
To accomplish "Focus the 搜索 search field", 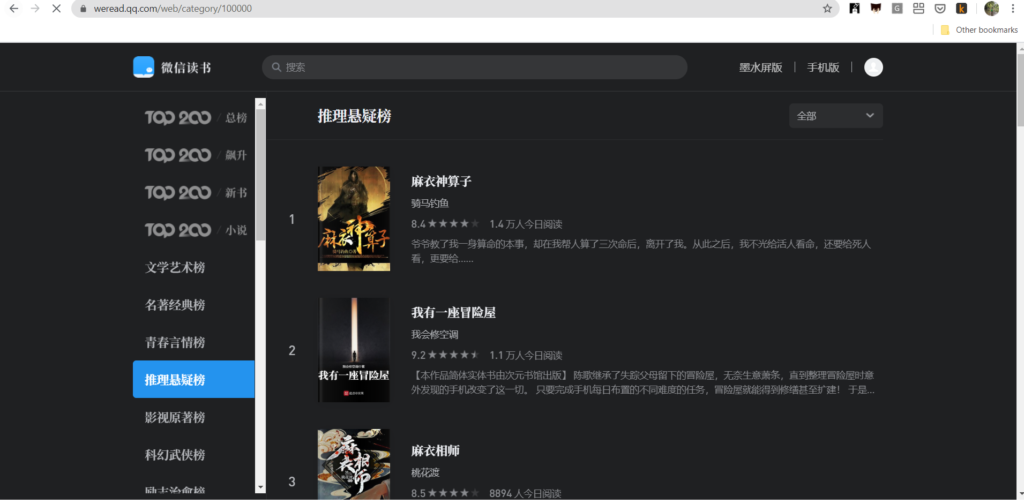I will point(475,67).
